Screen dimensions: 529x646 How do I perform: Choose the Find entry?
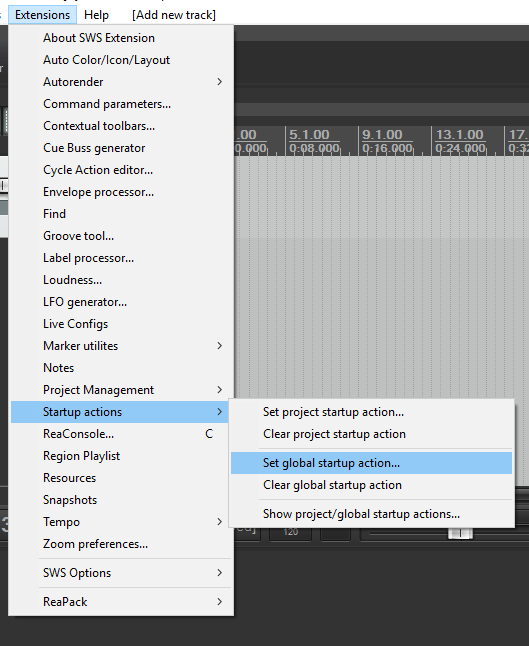121,214
